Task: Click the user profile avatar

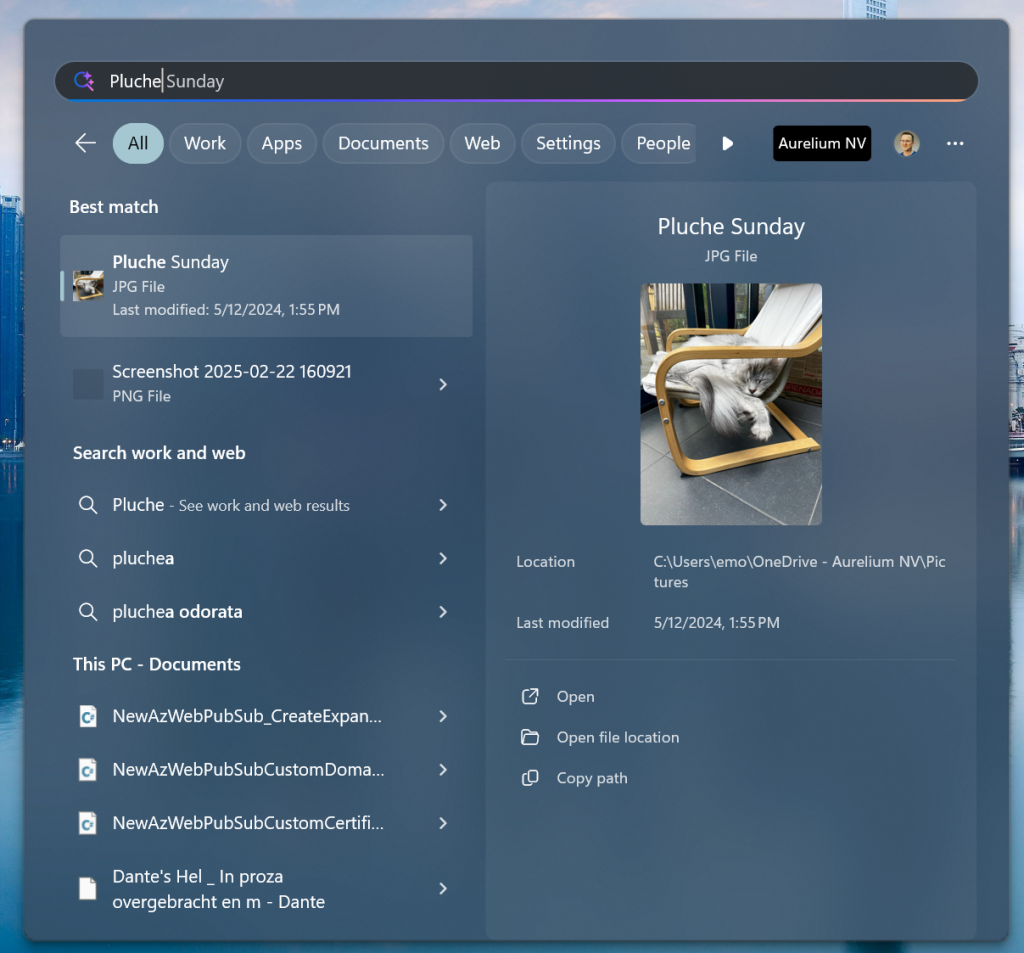Action: 906,143
